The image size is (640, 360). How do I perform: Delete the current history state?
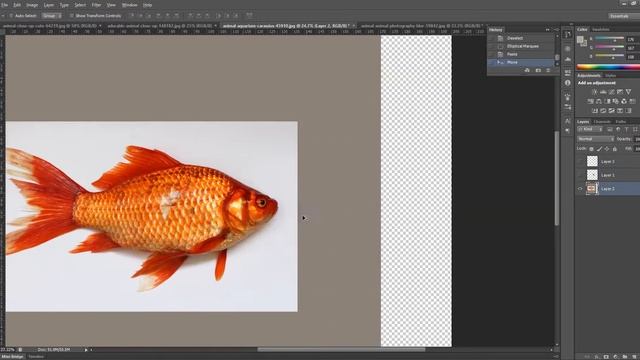[548, 70]
